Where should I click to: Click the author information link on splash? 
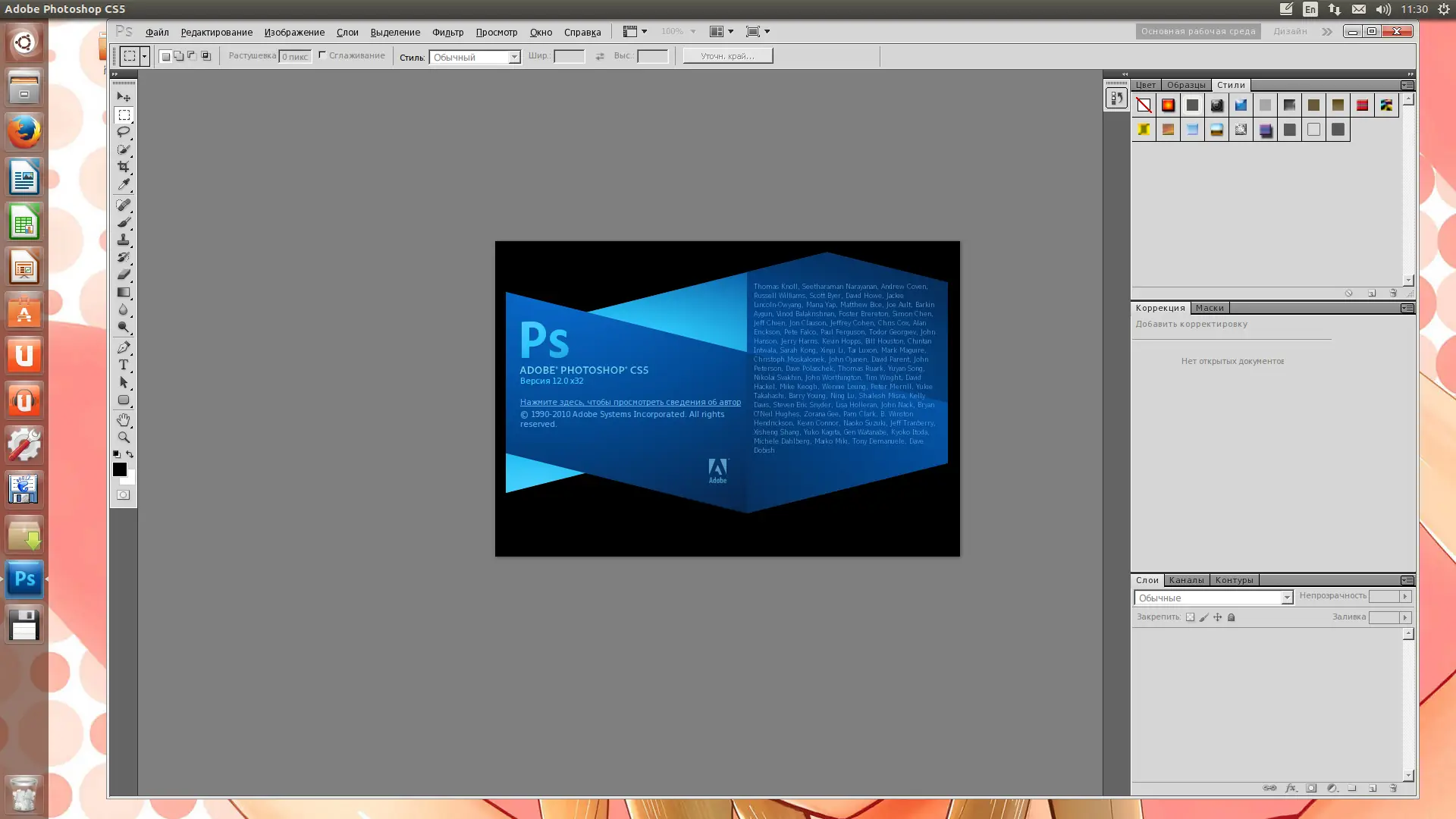pyautogui.click(x=629, y=402)
